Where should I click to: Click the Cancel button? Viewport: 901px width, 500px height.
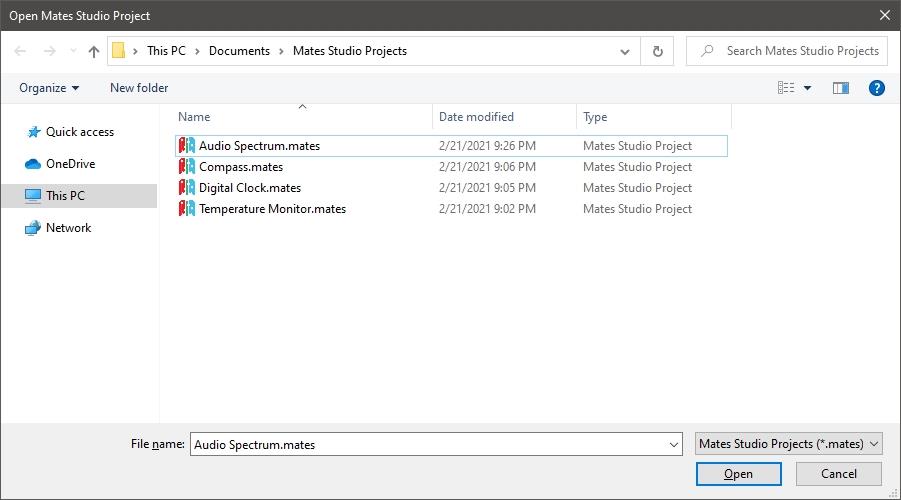838,474
